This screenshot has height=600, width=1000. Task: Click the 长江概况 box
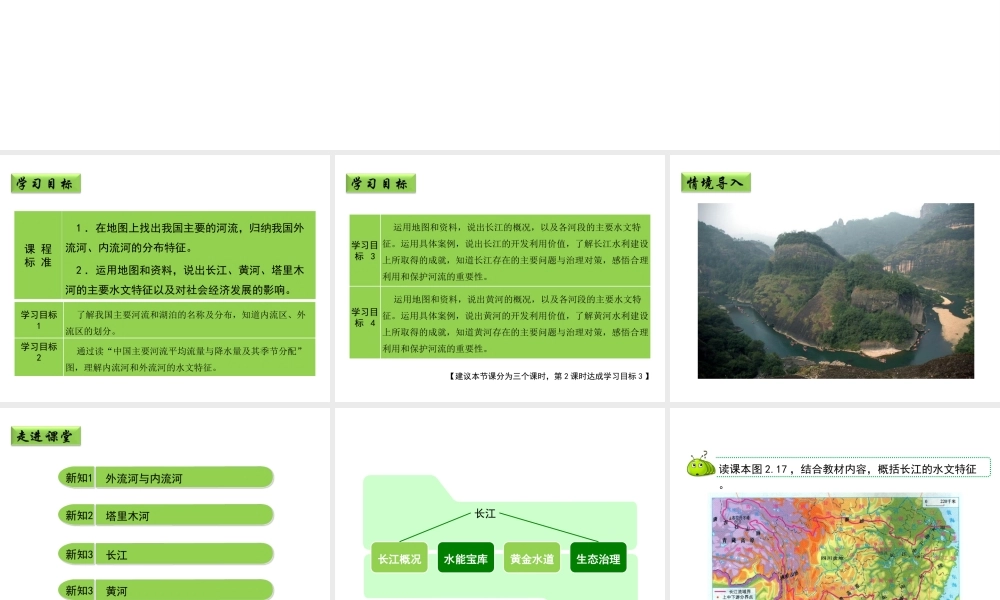click(x=399, y=559)
